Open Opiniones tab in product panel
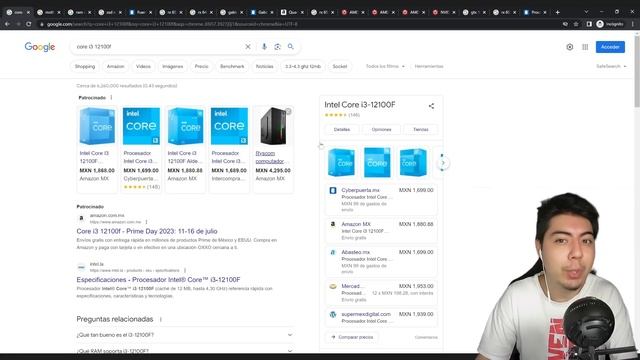Screen dimensions: 640x360 (x=381, y=129)
